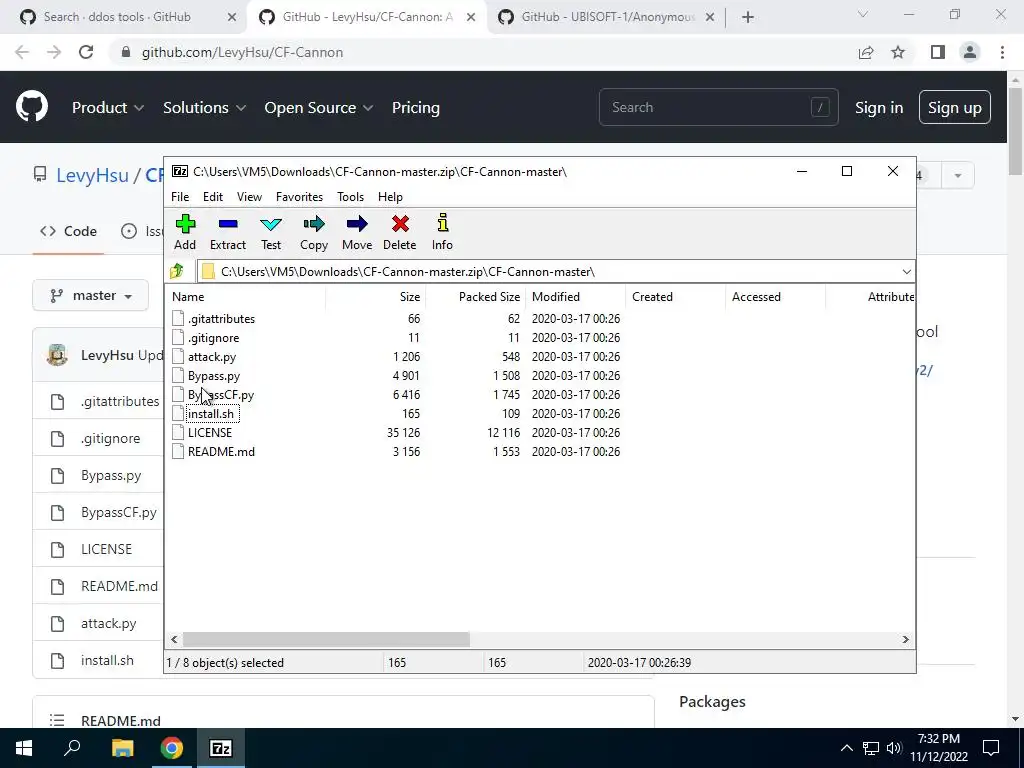Image resolution: width=1024 pixels, height=768 pixels.
Task: Go up one folder with the up-arrow icon
Action: click(177, 271)
